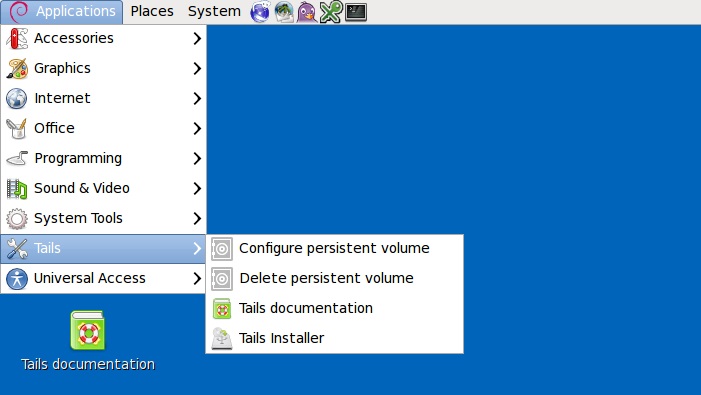The width and height of the screenshot is (701, 395).
Task: Click the Configure persistent volume safe icon
Action: 222,248
